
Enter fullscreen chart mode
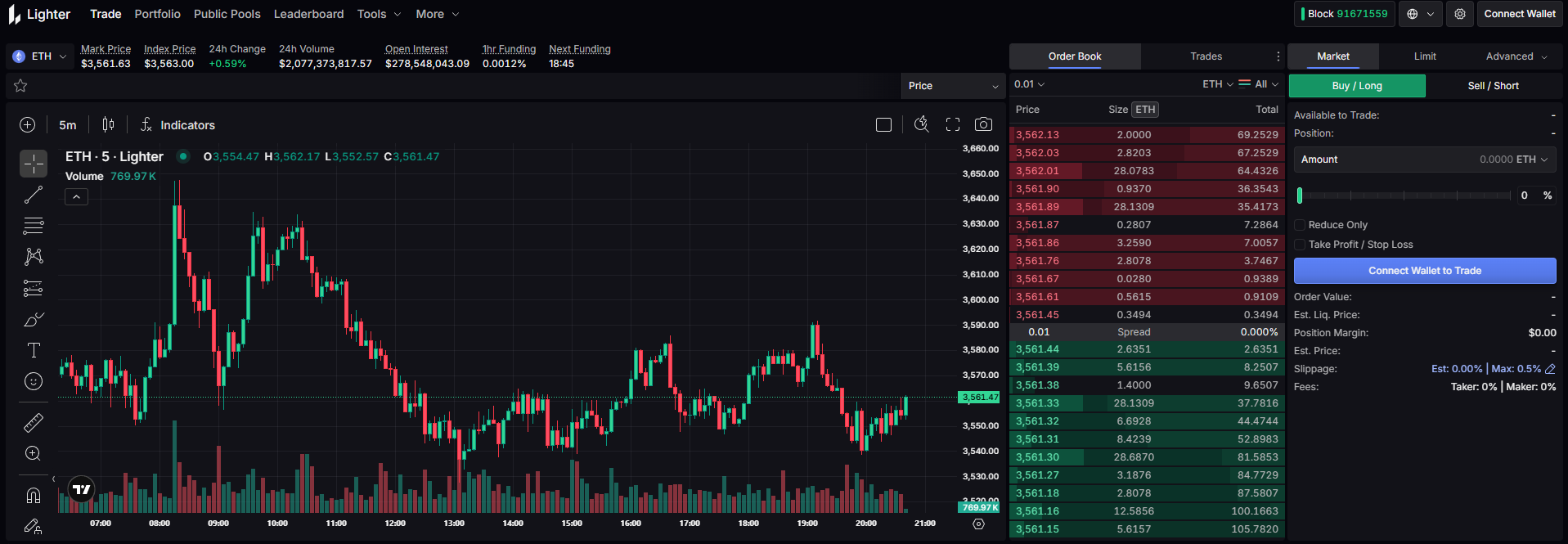(x=953, y=124)
